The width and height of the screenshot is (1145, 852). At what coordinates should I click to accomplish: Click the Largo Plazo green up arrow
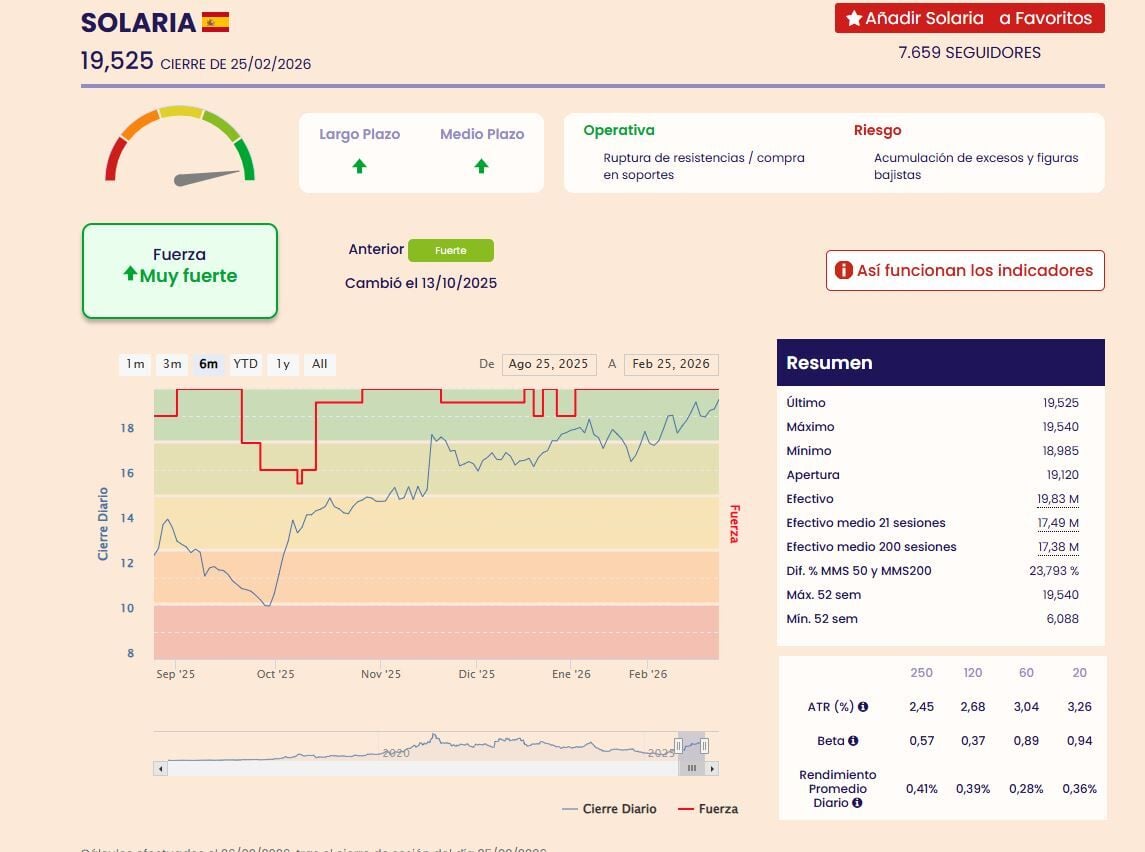point(359,166)
